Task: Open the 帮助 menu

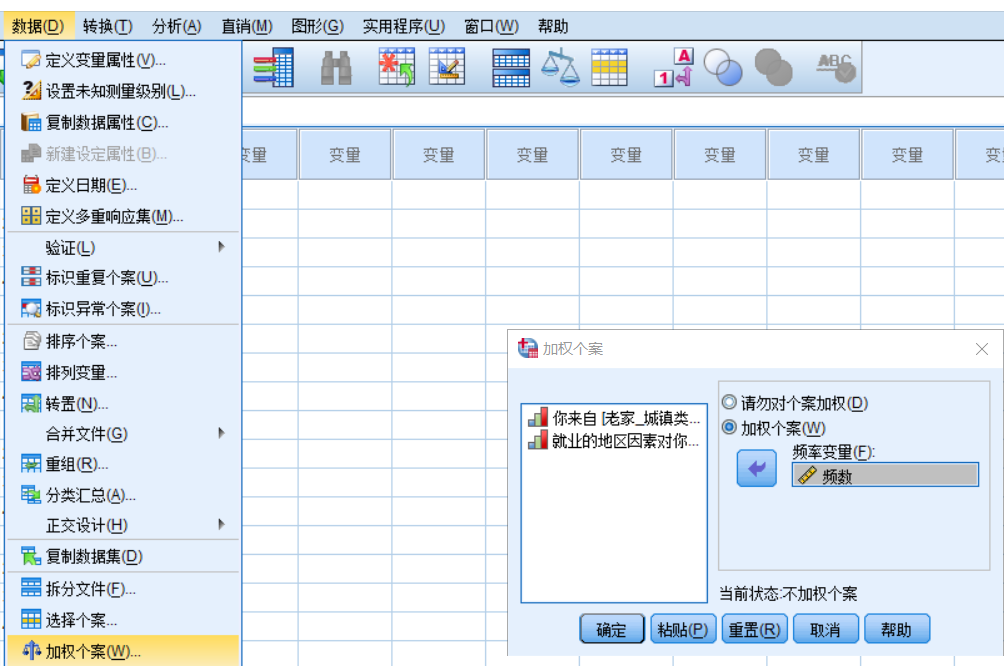Action: tap(553, 26)
